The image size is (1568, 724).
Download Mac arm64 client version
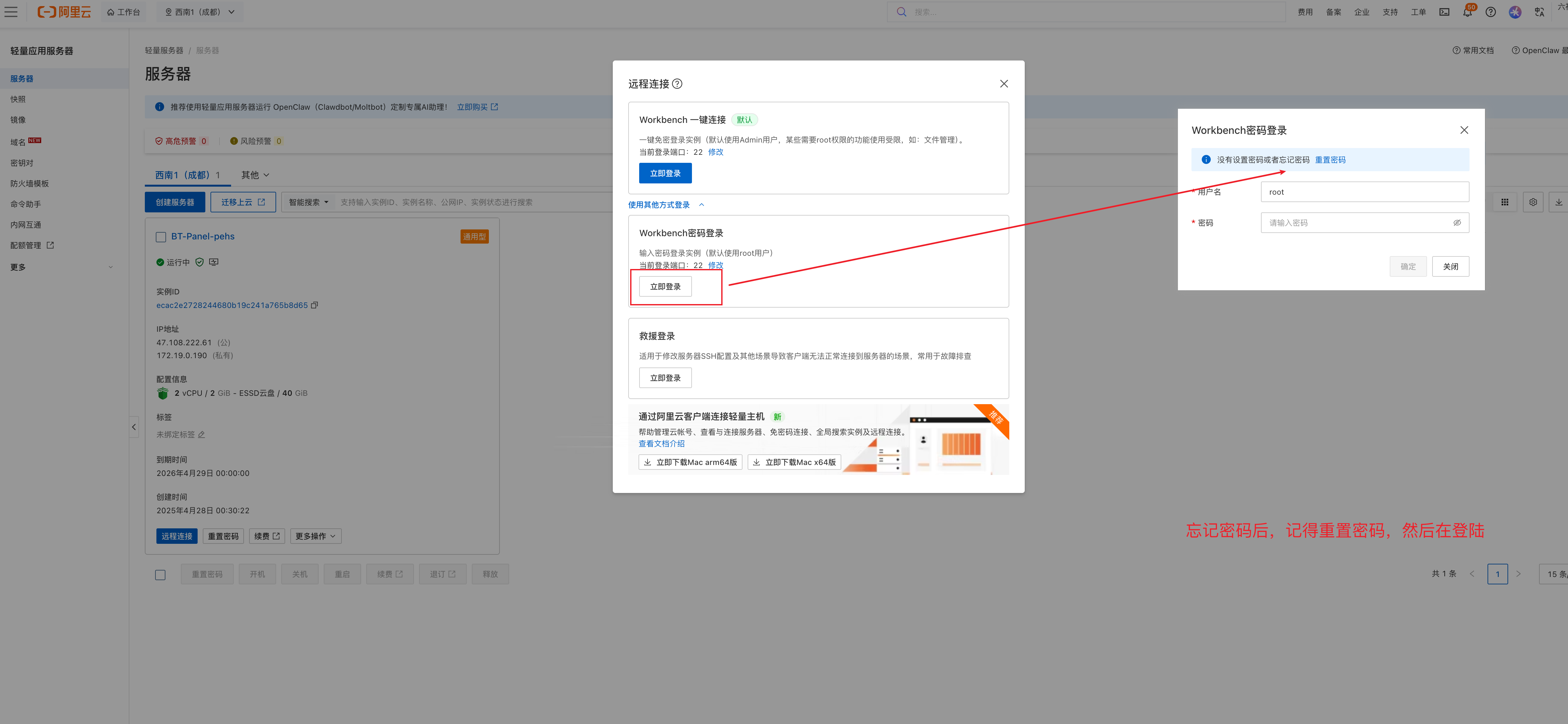[690, 462]
